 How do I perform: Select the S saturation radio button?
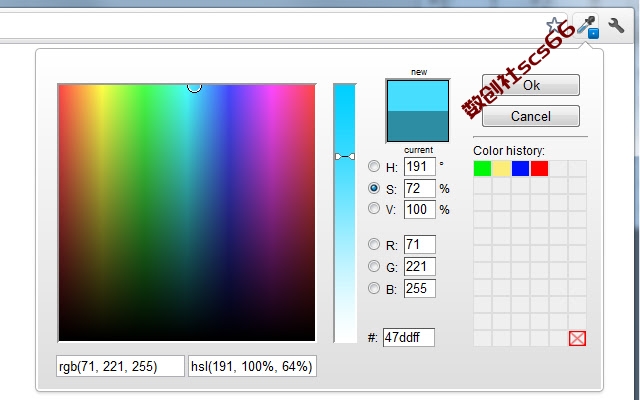pyautogui.click(x=373, y=188)
